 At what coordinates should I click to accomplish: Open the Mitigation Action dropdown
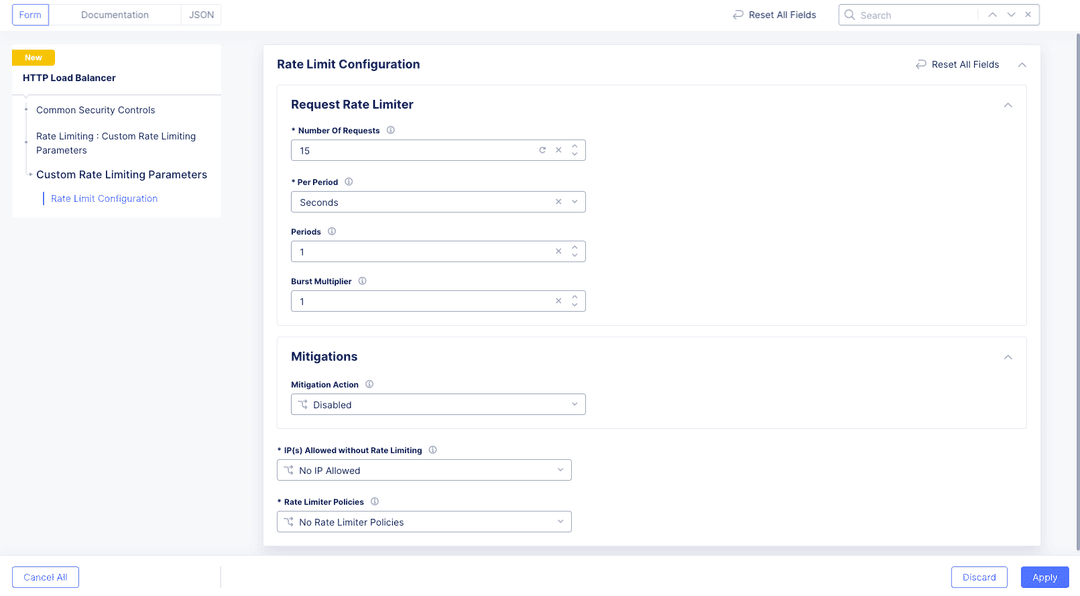574,404
